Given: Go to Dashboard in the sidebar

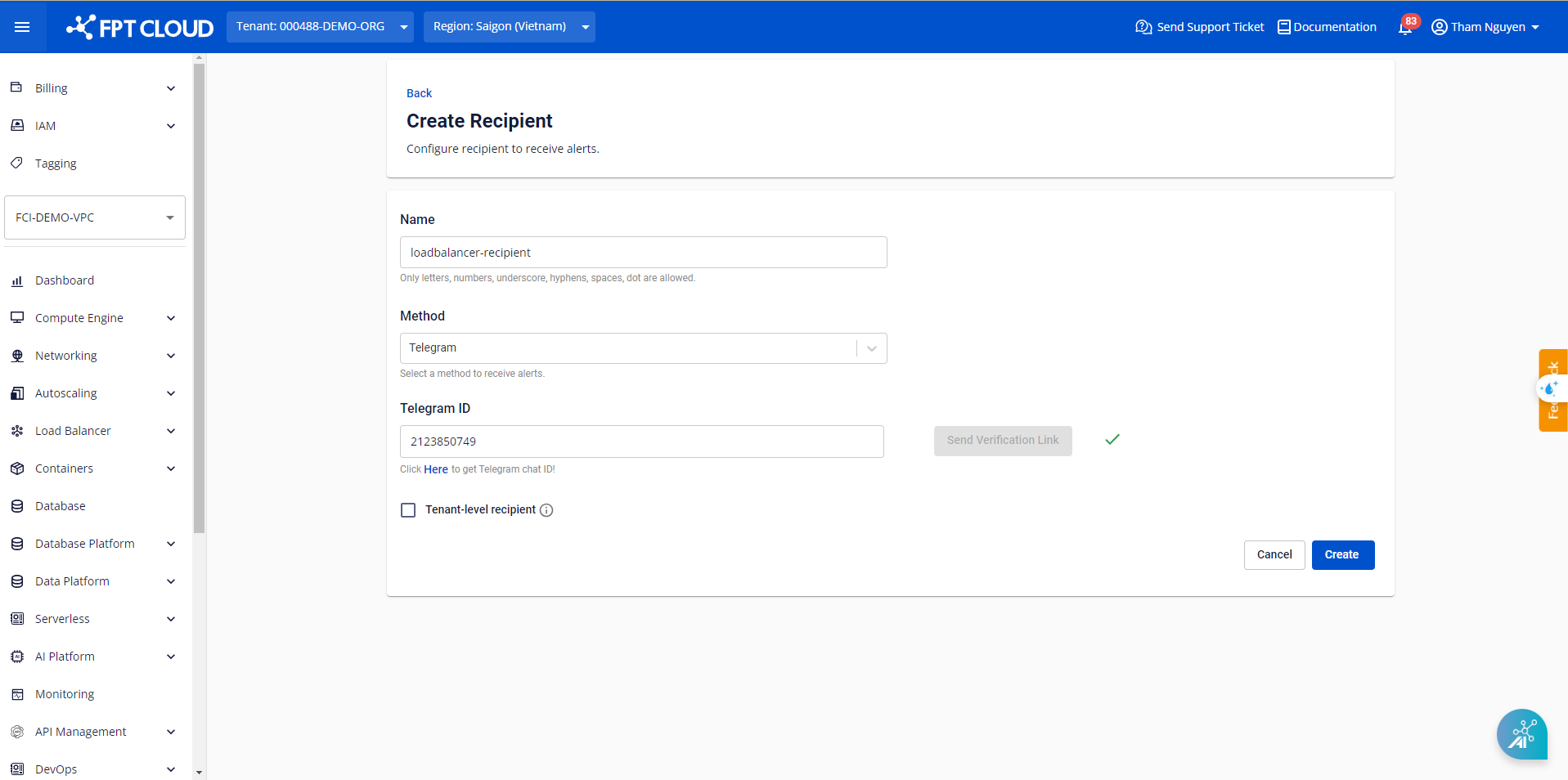Looking at the screenshot, I should [x=65, y=280].
